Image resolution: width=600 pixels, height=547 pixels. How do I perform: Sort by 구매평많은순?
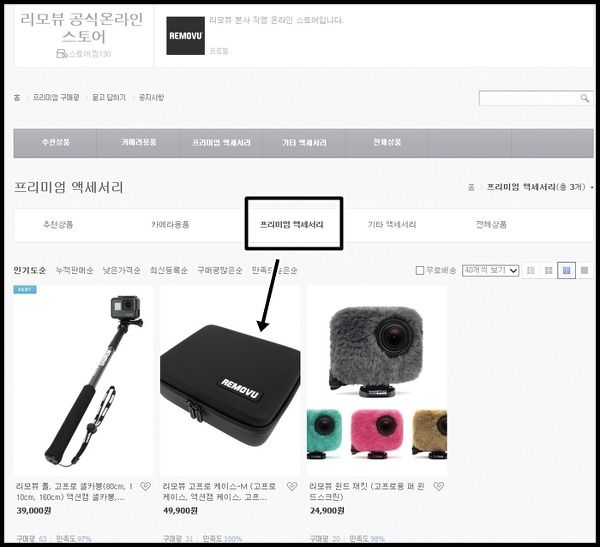click(x=220, y=270)
